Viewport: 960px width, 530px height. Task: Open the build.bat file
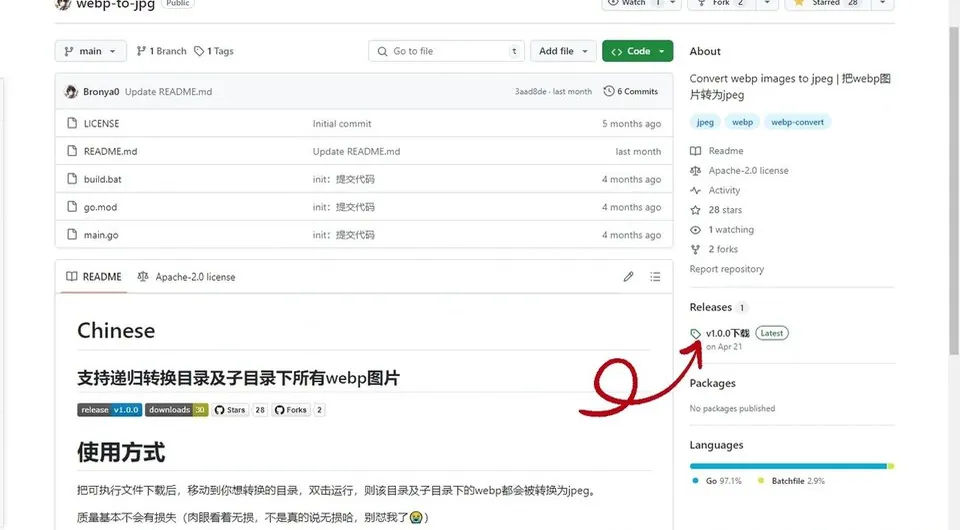[102, 179]
